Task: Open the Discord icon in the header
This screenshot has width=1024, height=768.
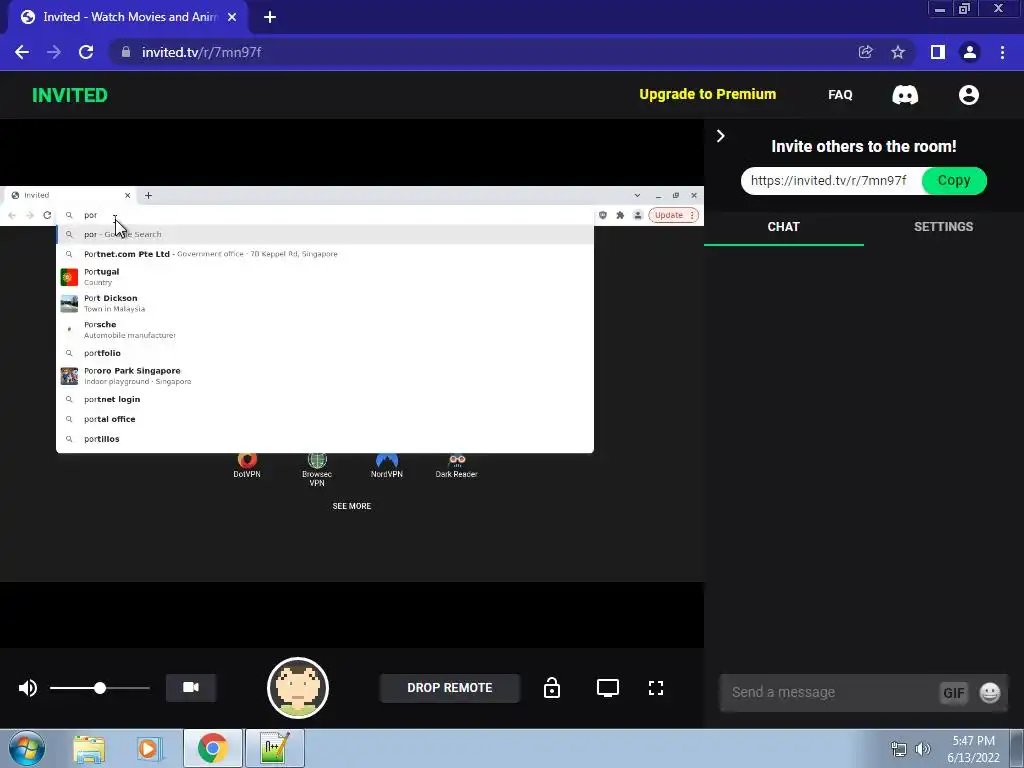Action: [x=904, y=95]
